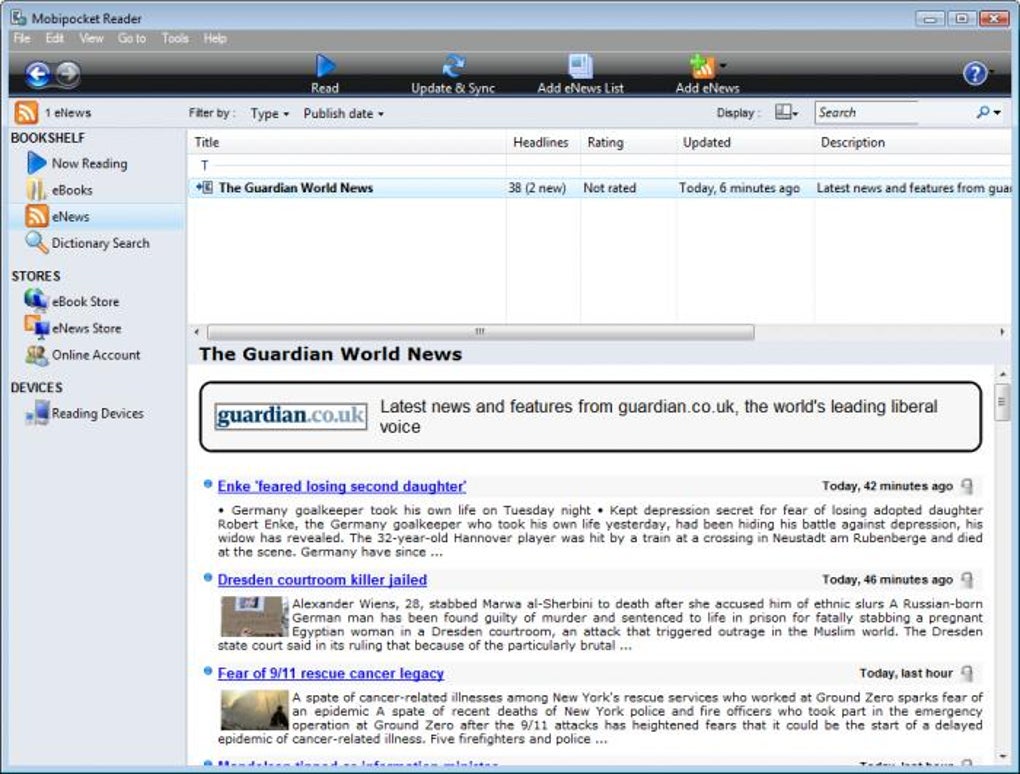Open the Go to menu
This screenshot has width=1020, height=774.
[x=132, y=38]
